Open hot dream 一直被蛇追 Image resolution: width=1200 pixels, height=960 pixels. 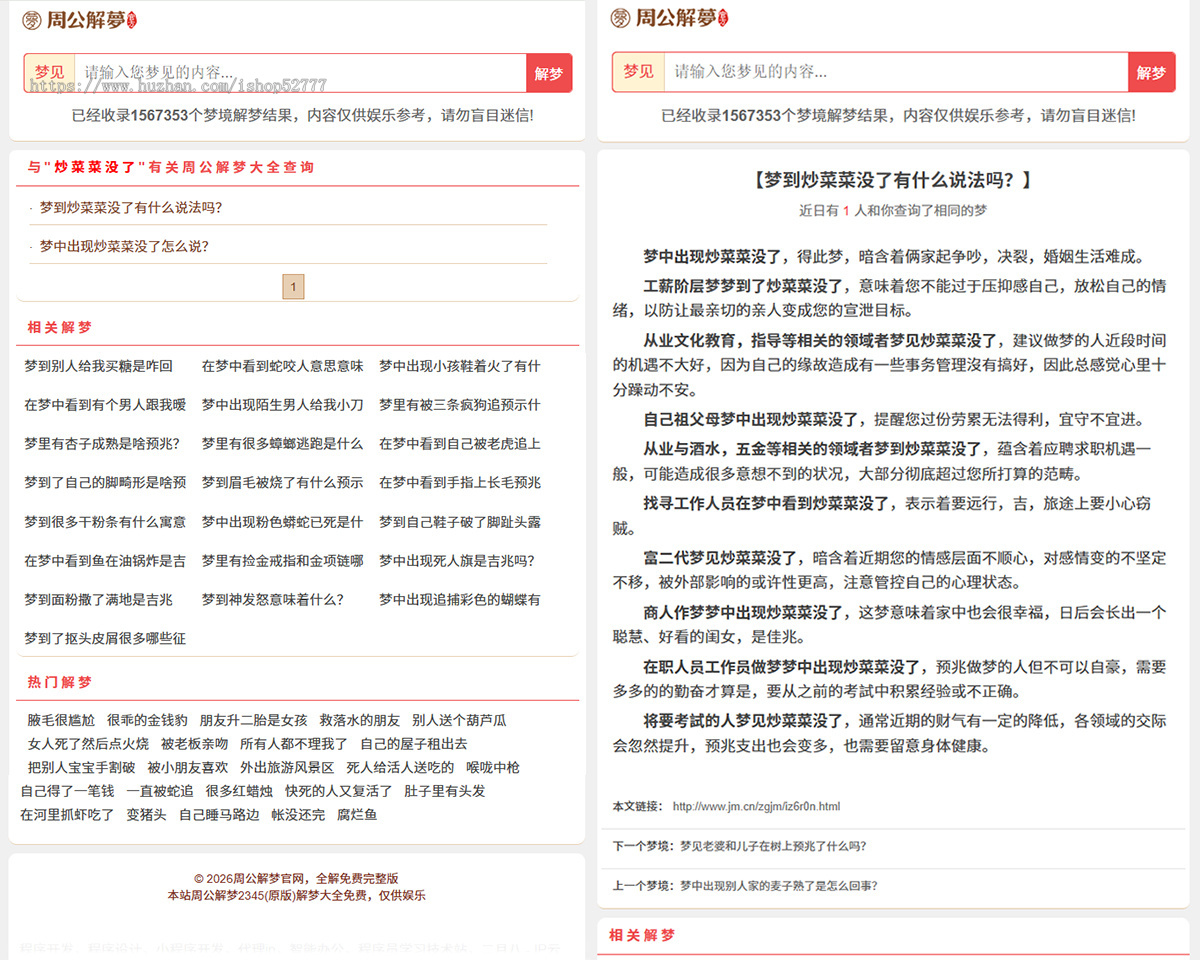(160, 791)
